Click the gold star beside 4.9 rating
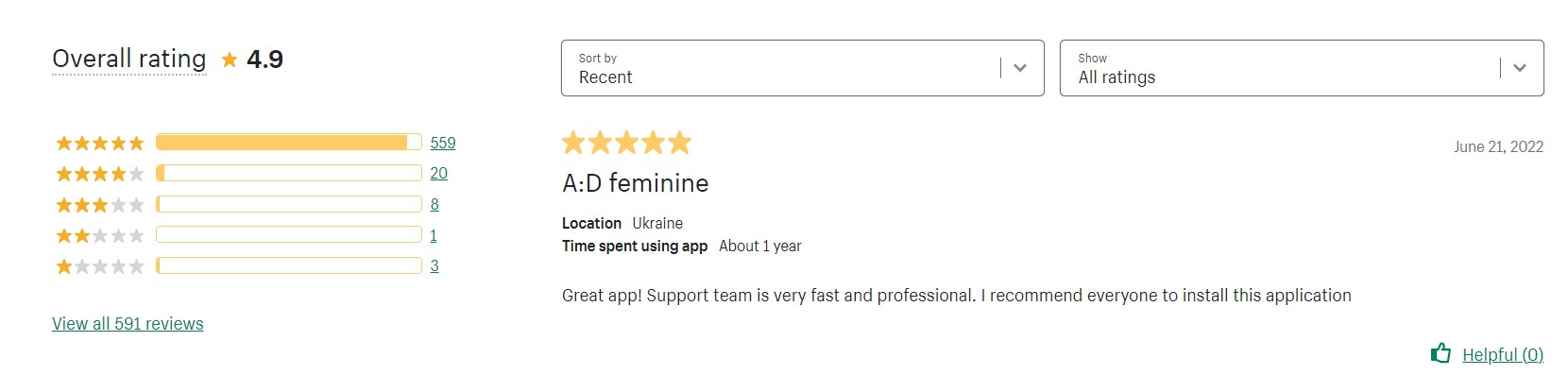The height and width of the screenshot is (392, 1568). [x=230, y=60]
